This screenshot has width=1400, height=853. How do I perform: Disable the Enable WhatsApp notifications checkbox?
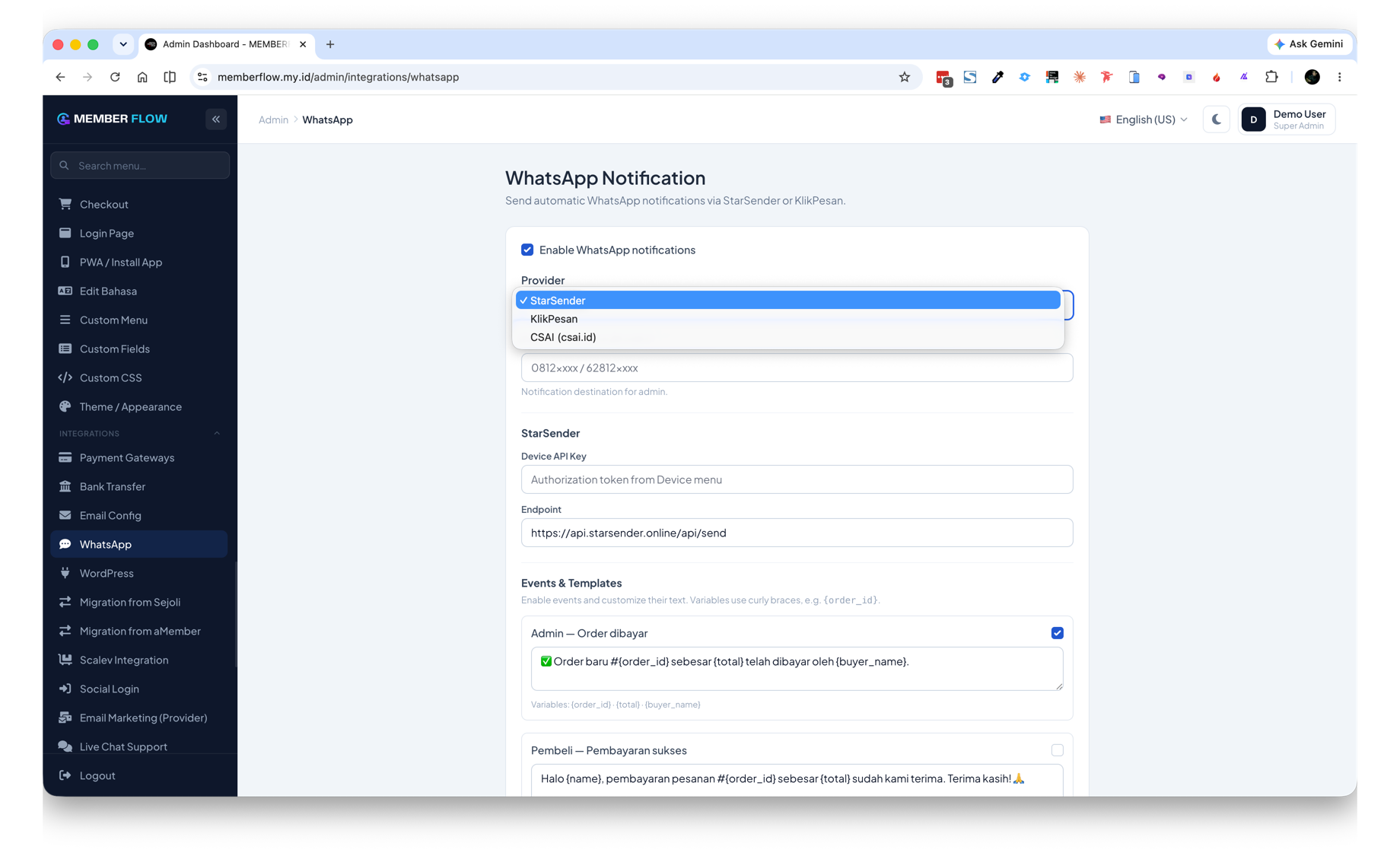(527, 250)
